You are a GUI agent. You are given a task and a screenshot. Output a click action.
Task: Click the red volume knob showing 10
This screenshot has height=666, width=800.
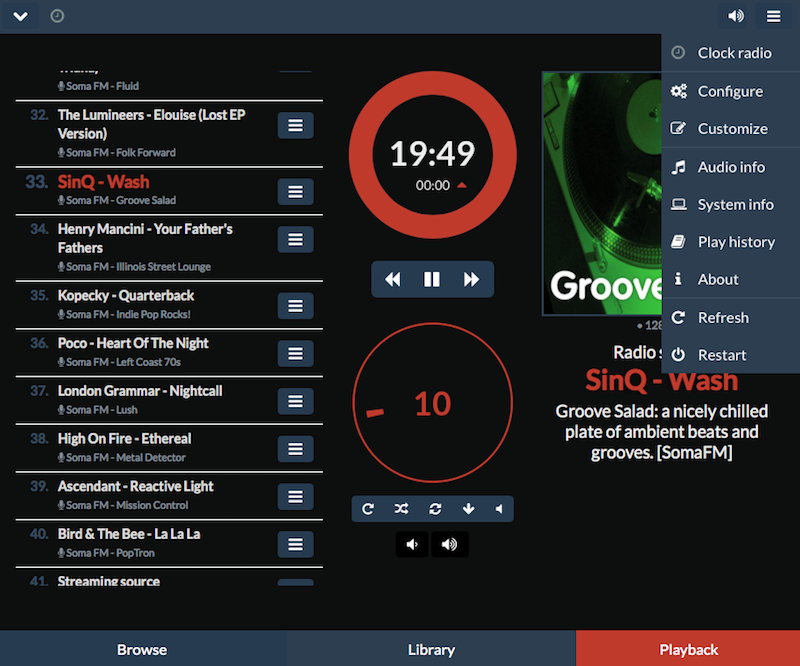tap(433, 403)
